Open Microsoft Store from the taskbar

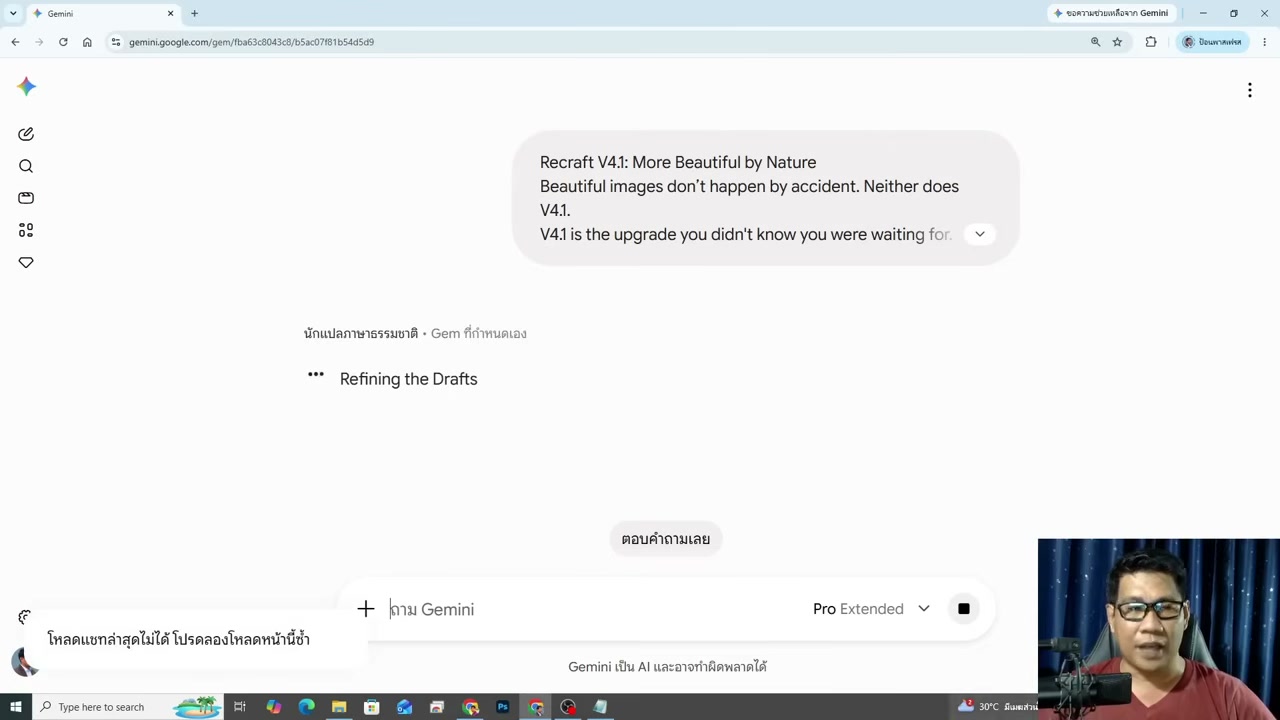click(371, 707)
